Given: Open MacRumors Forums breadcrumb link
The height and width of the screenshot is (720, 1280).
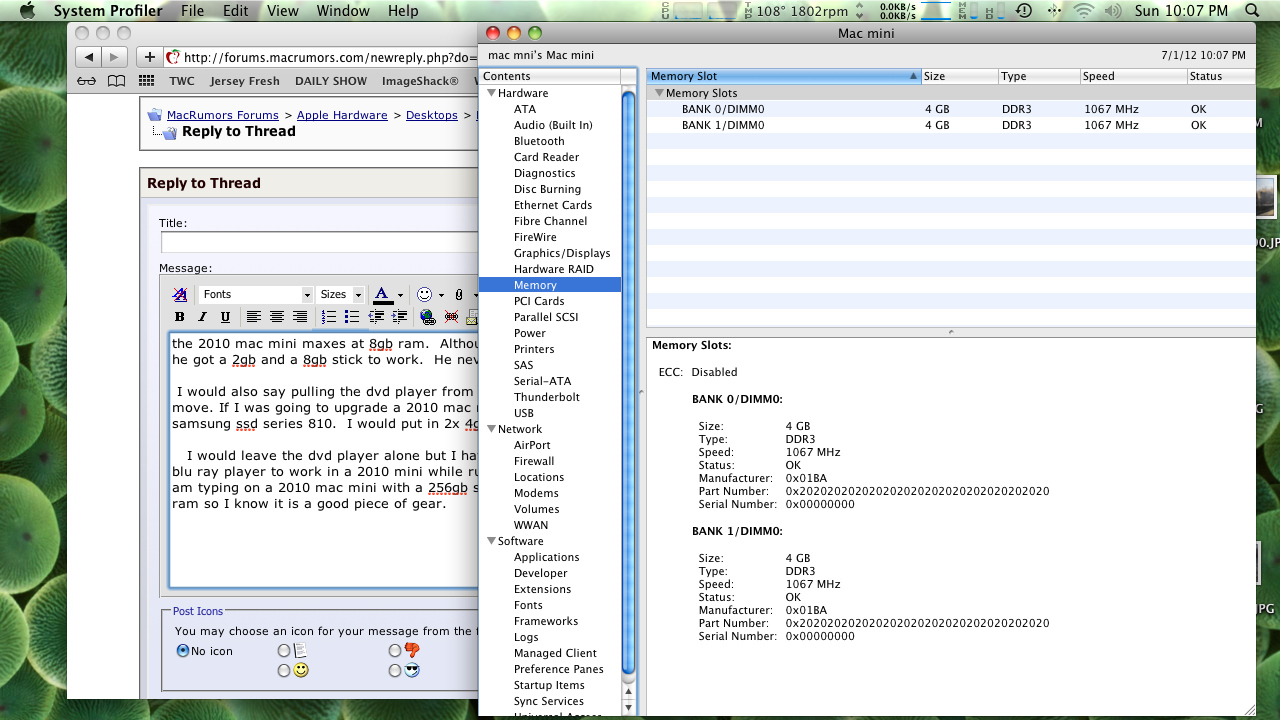Looking at the screenshot, I should 223,115.
